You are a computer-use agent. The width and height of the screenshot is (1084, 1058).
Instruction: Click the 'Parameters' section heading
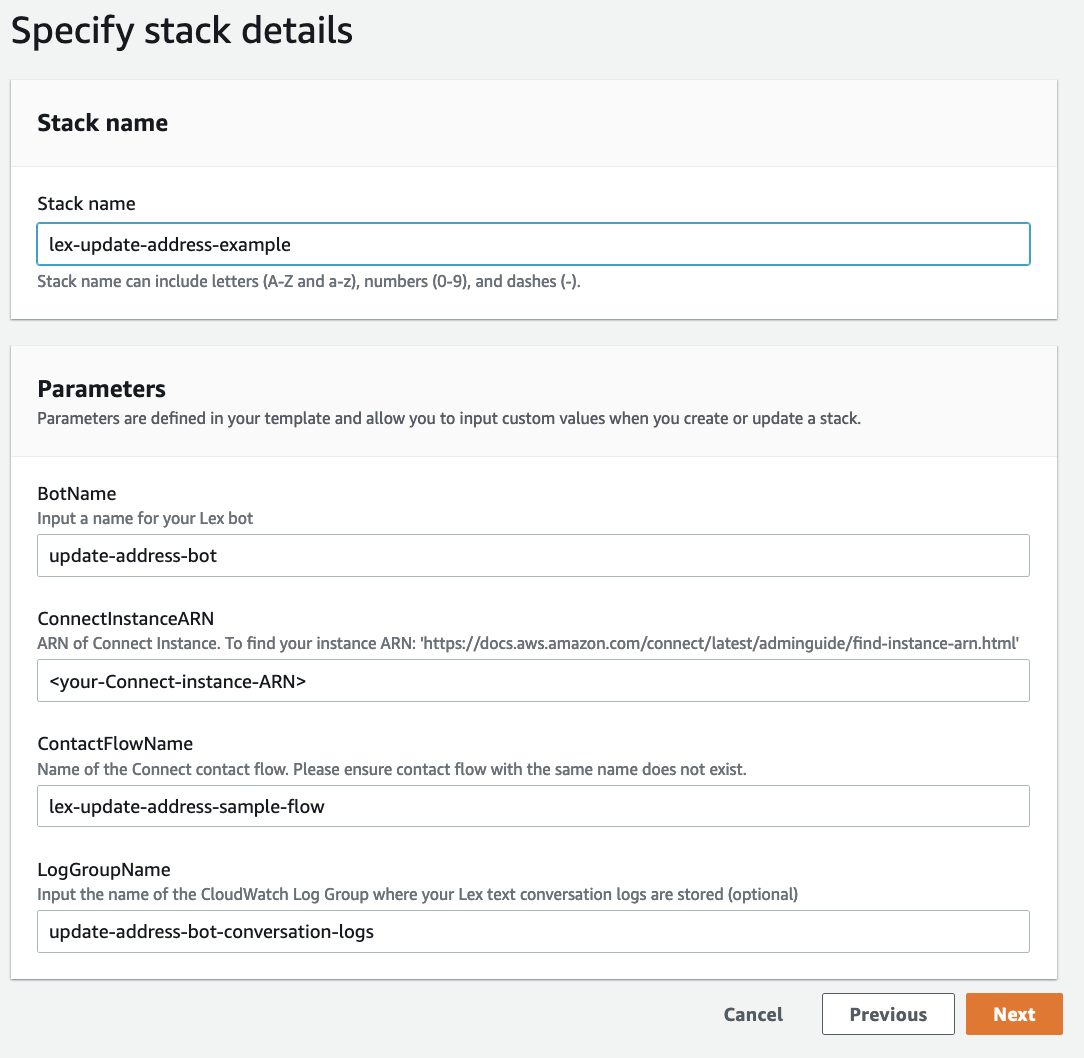(101, 388)
